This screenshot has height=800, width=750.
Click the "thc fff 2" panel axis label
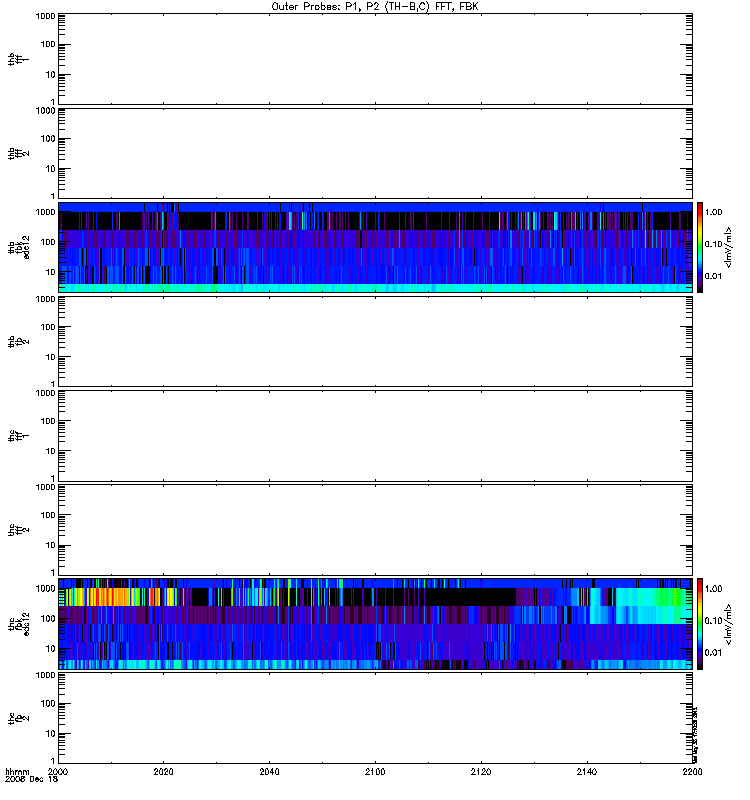click(x=18, y=530)
